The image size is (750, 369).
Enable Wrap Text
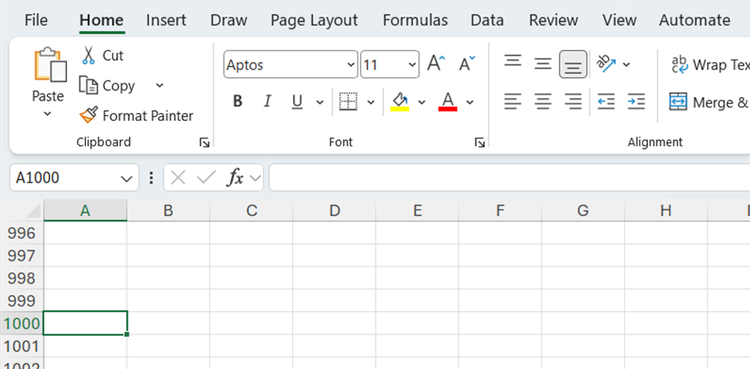click(711, 64)
